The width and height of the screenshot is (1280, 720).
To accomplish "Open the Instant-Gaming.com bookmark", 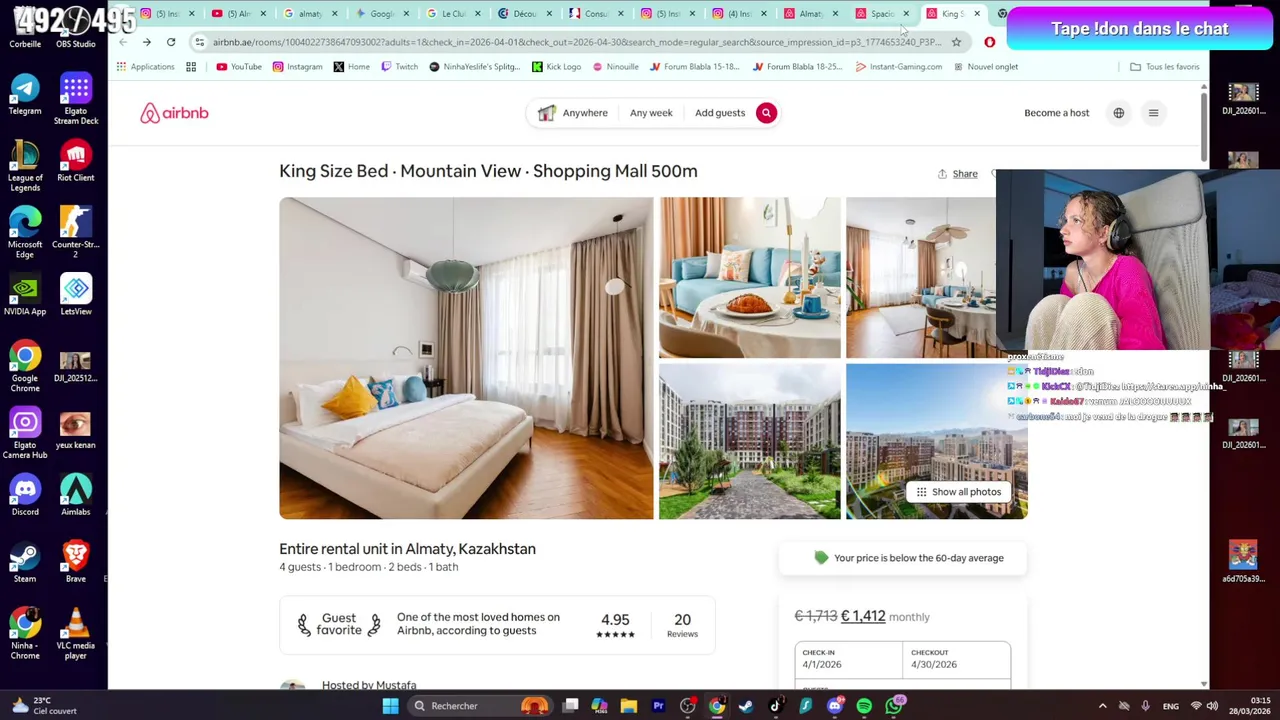I will point(899,67).
